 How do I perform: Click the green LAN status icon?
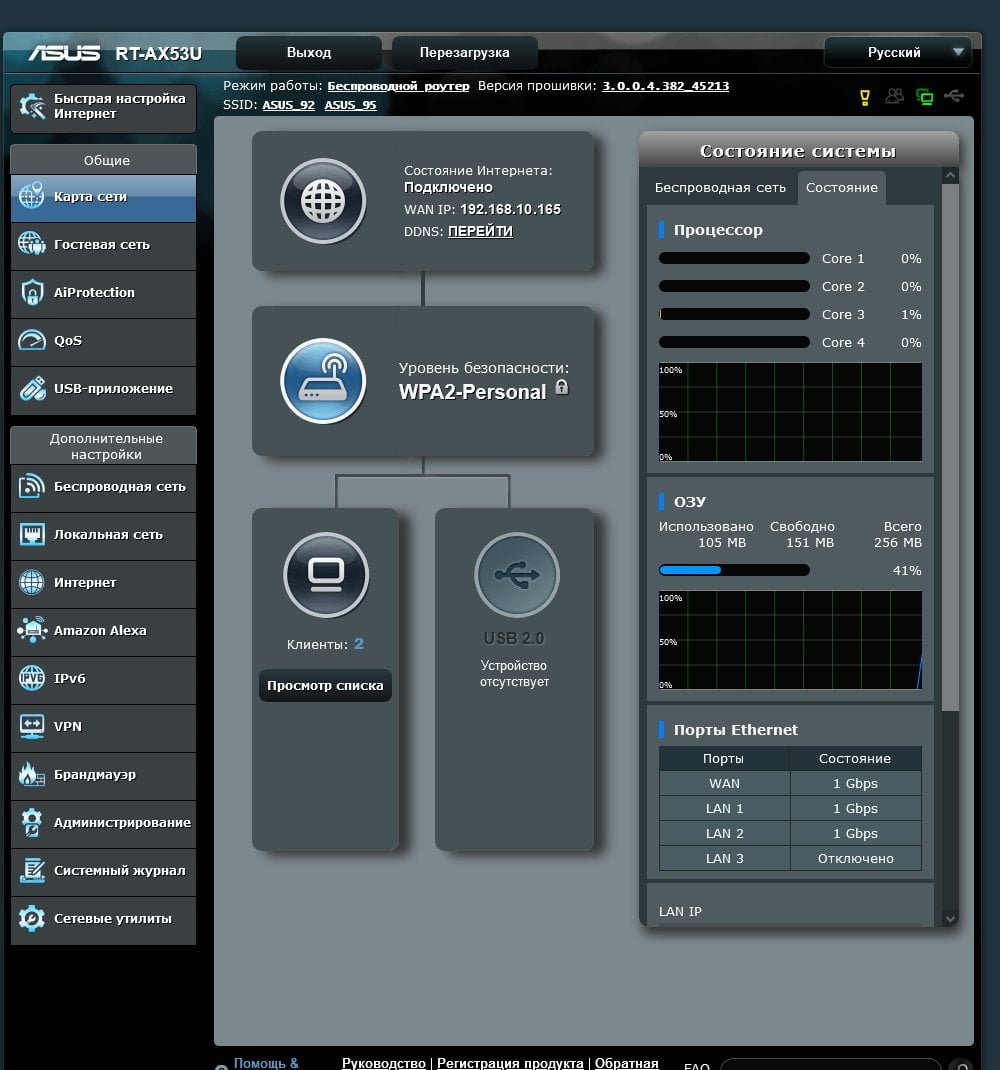[x=924, y=97]
